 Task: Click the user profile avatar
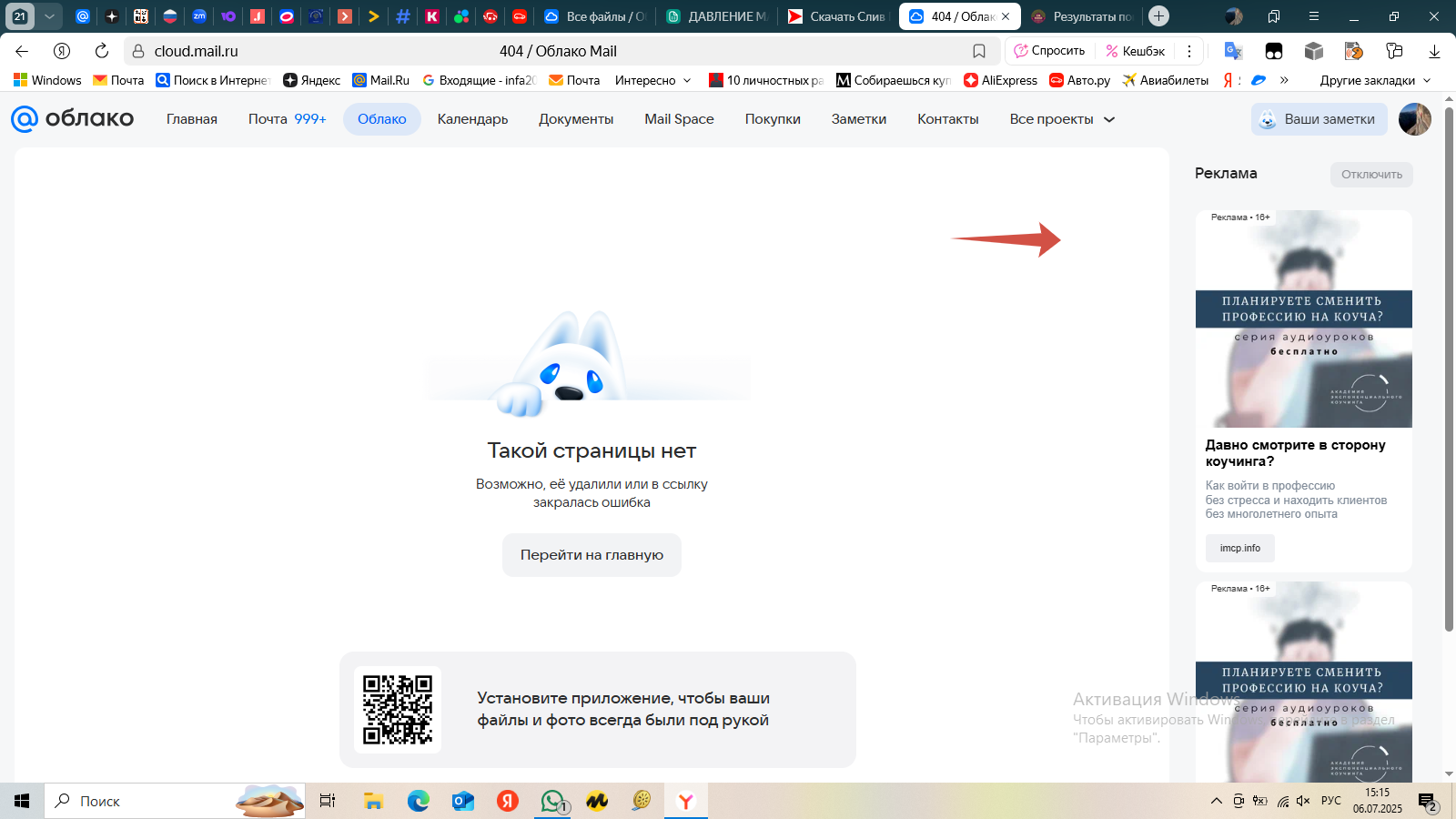1414,119
